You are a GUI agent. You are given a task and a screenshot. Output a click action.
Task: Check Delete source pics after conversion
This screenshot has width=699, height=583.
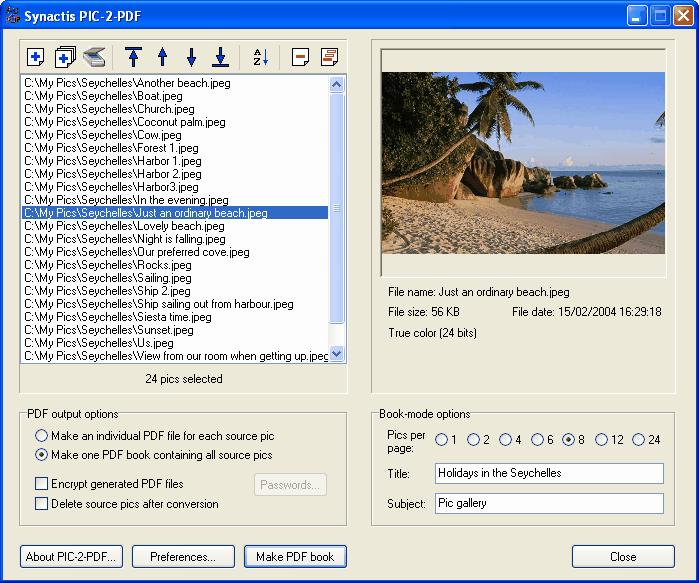point(41,504)
